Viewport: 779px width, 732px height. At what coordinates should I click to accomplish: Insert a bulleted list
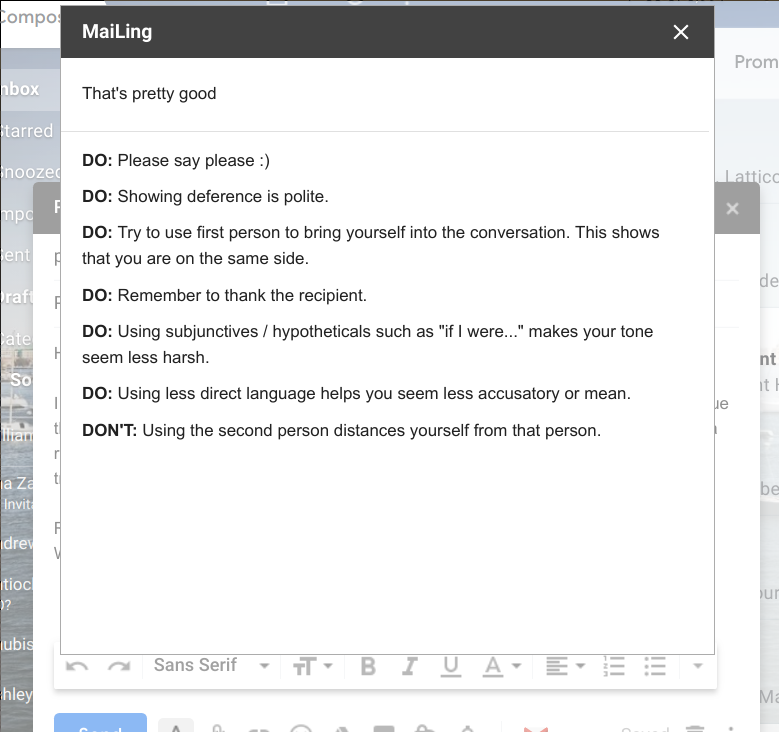655,666
